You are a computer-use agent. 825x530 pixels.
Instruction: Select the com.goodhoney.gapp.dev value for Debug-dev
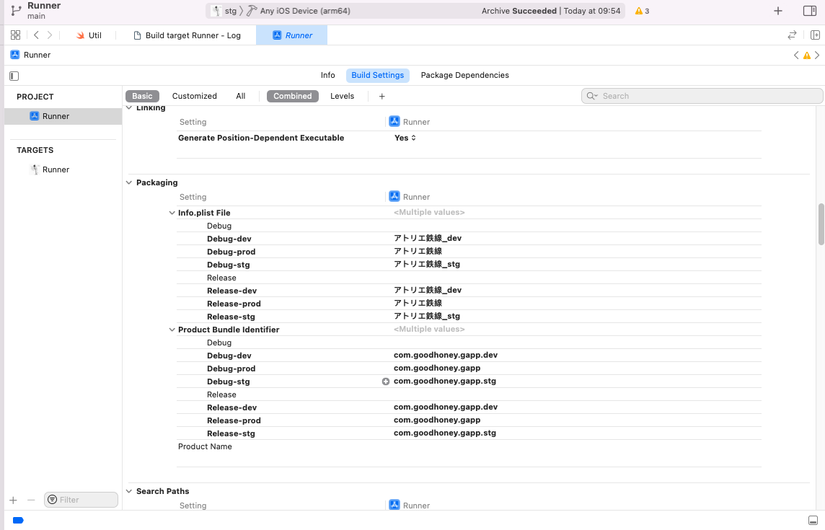point(446,355)
